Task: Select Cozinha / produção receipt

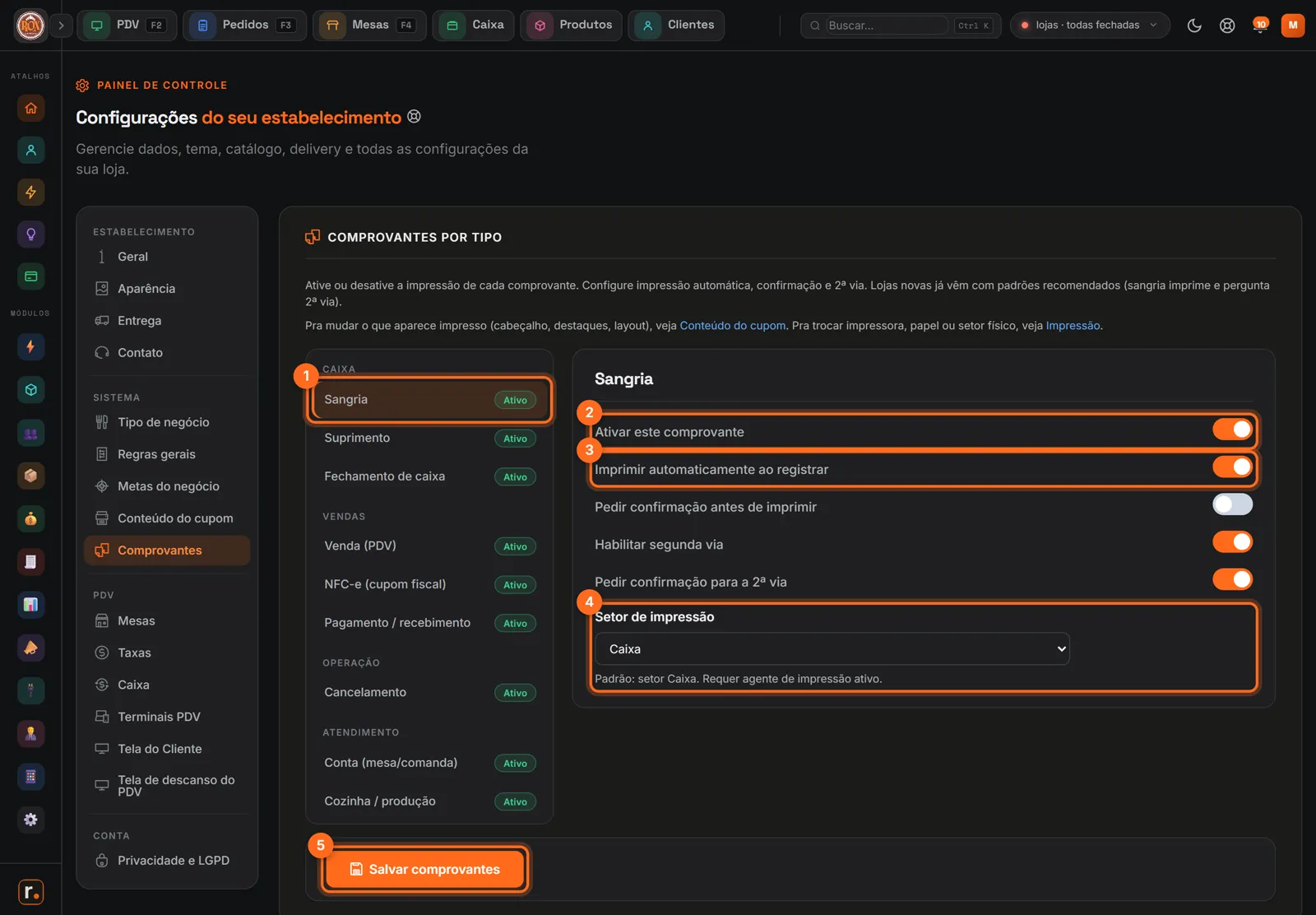Action: point(429,801)
